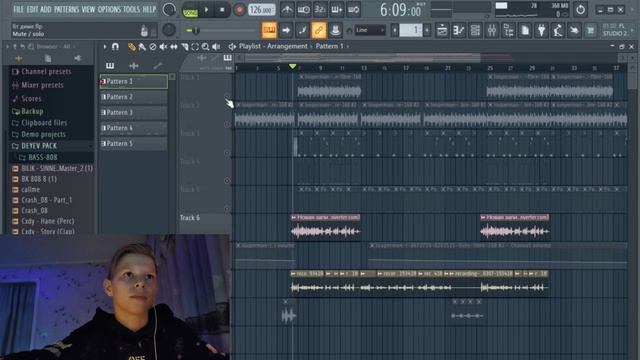
Task: Select the Select tool in Playlist
Action: click(195, 47)
